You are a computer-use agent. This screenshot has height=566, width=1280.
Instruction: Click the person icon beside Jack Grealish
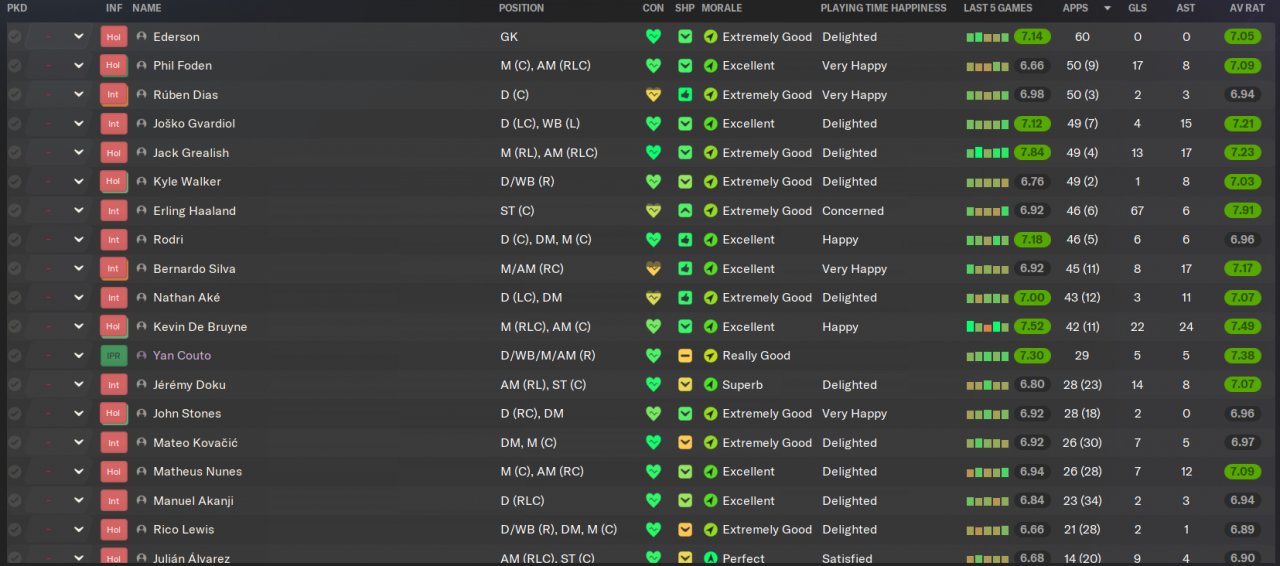pyautogui.click(x=141, y=153)
